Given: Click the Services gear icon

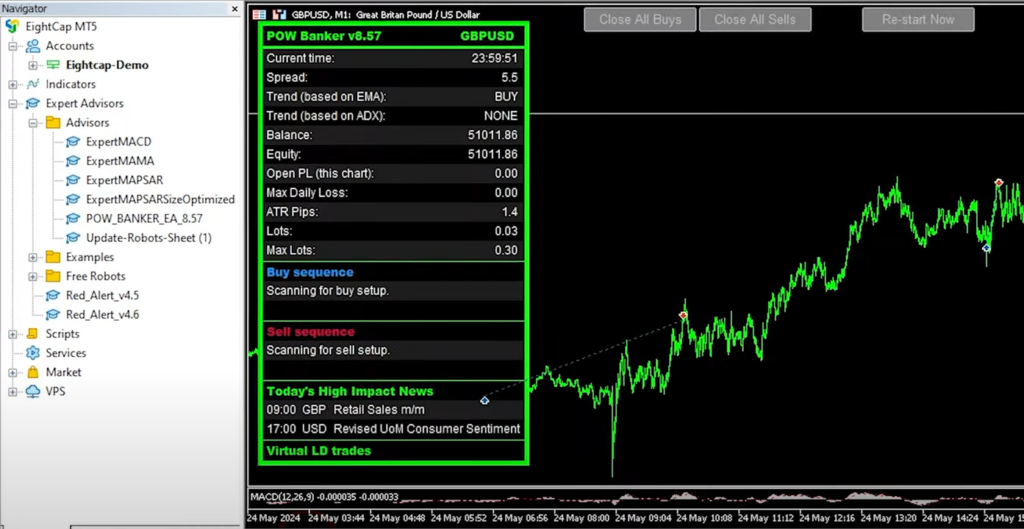Looking at the screenshot, I should point(33,353).
